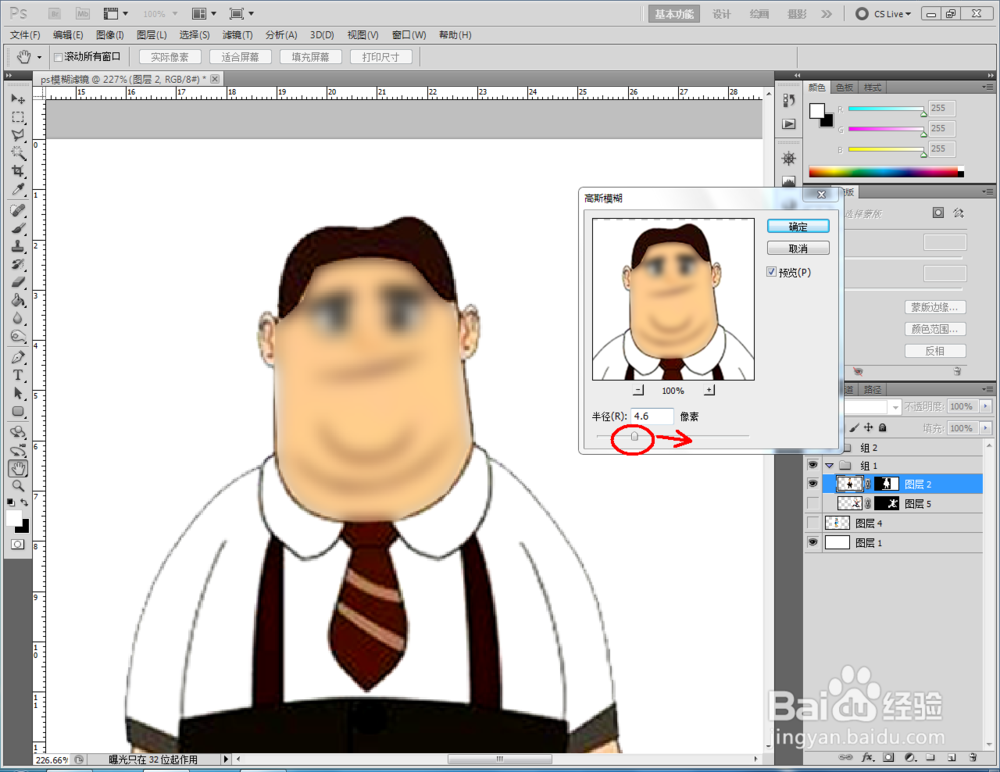Select the Eyedropper tool
The image size is (1000, 772).
18,189
